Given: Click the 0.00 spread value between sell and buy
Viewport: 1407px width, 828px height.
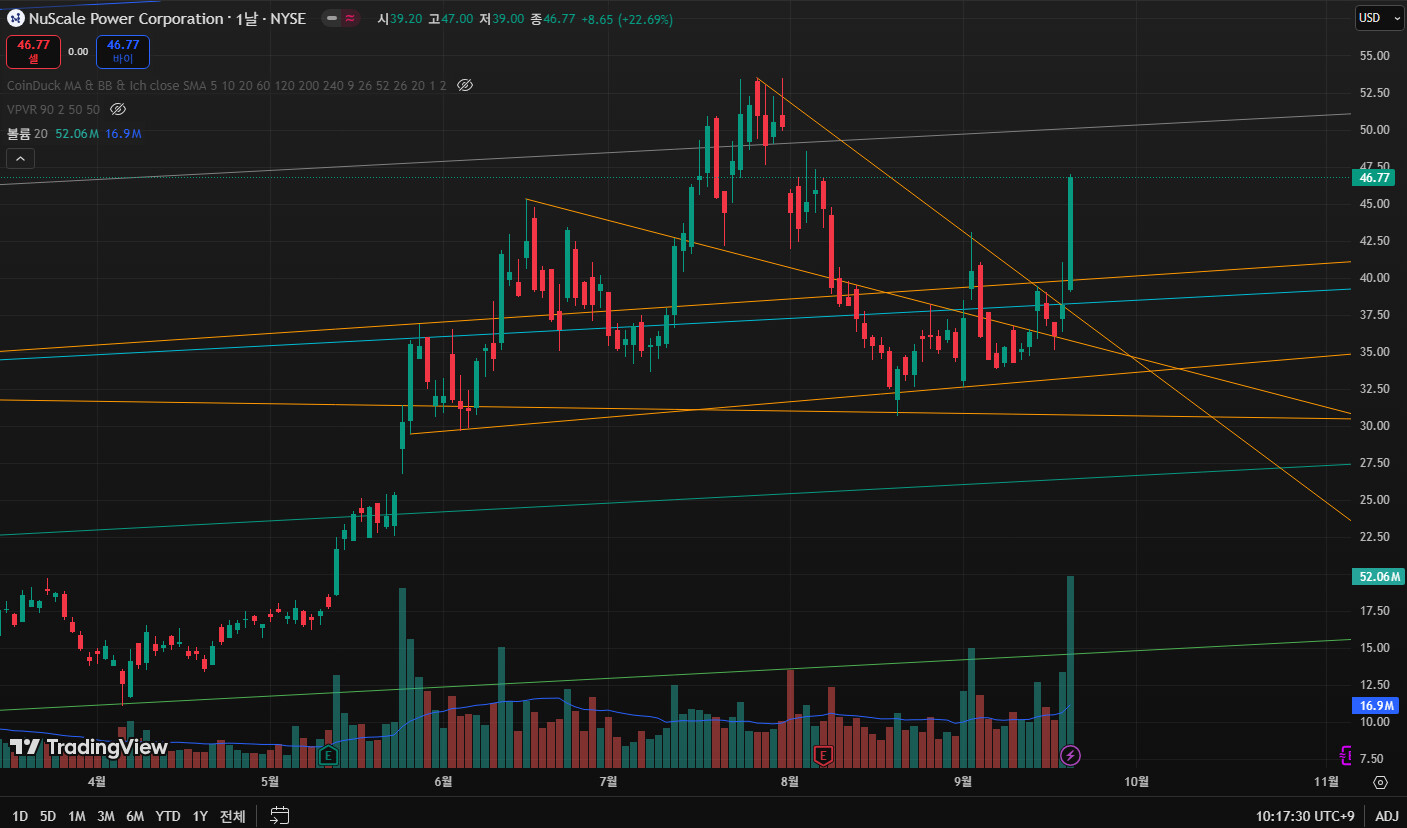Looking at the screenshot, I should click(78, 51).
